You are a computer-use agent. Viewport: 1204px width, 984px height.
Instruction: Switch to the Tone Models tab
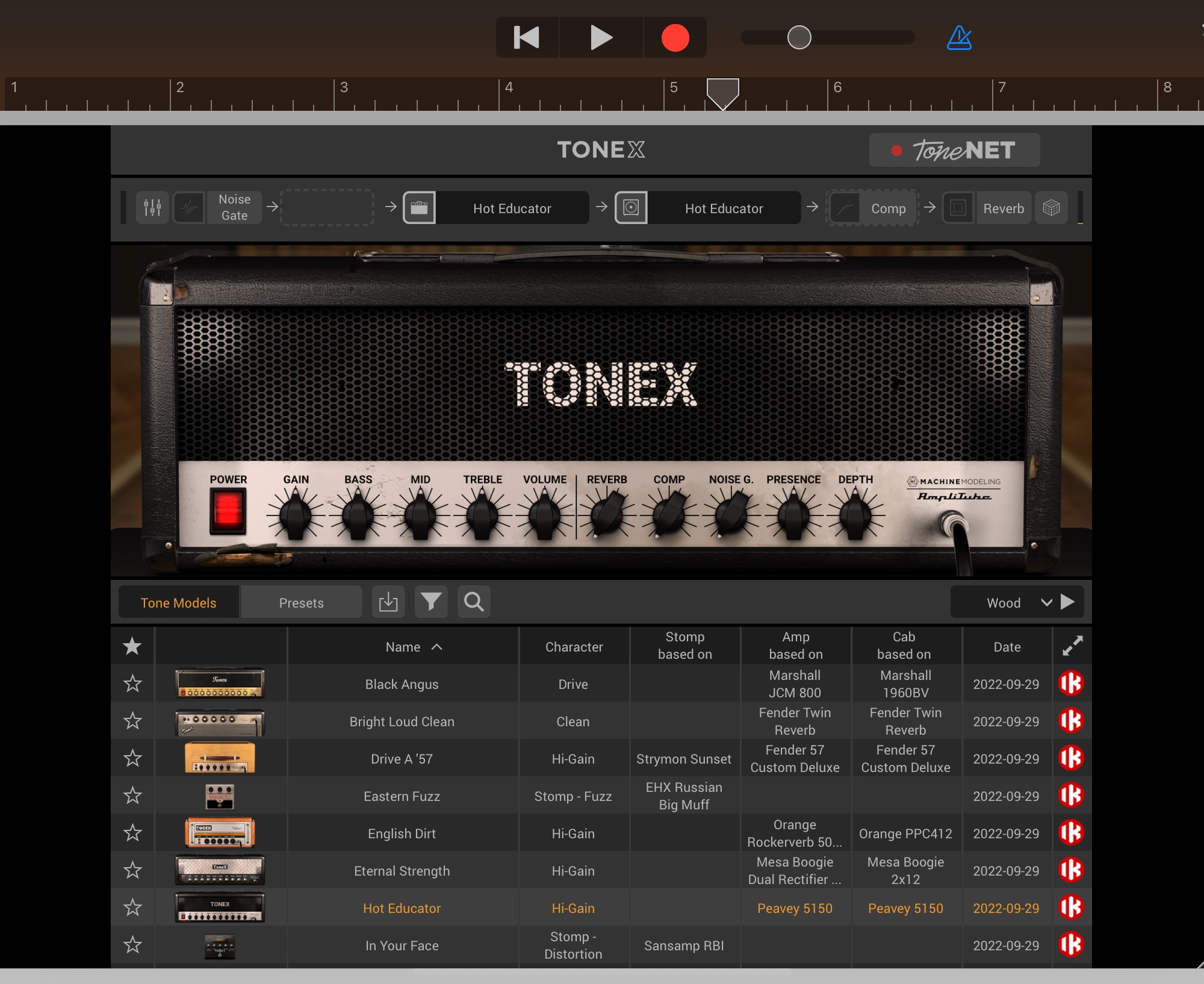[178, 602]
